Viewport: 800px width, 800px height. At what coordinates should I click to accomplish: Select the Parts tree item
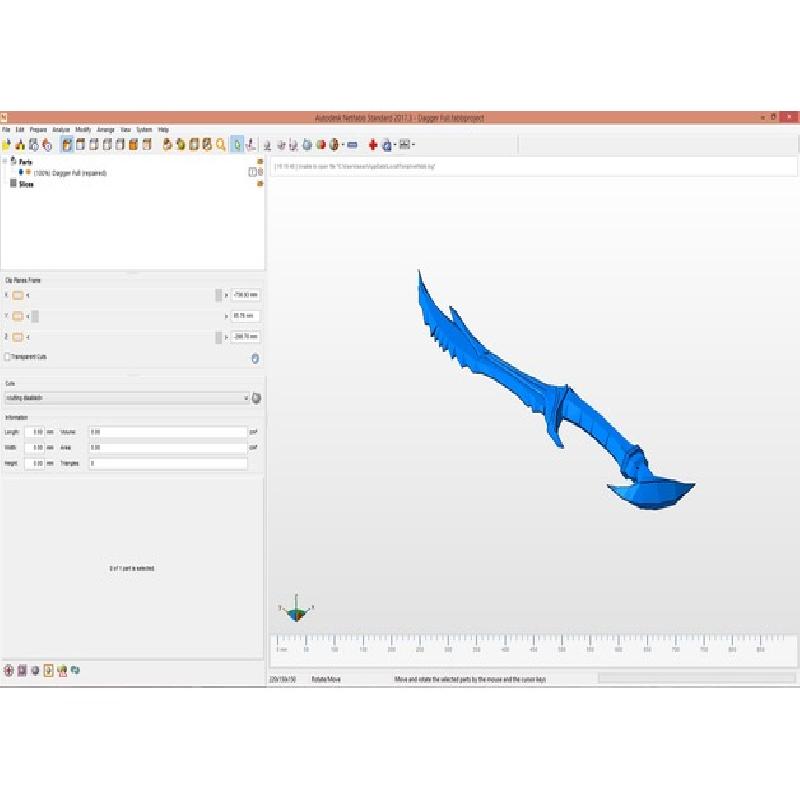(x=26, y=162)
